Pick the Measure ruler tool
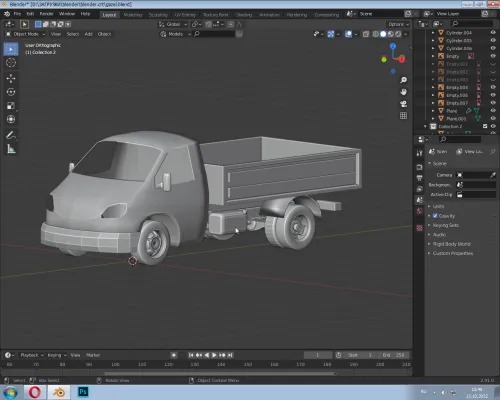Viewport: 500px width, 400px height. point(11,149)
